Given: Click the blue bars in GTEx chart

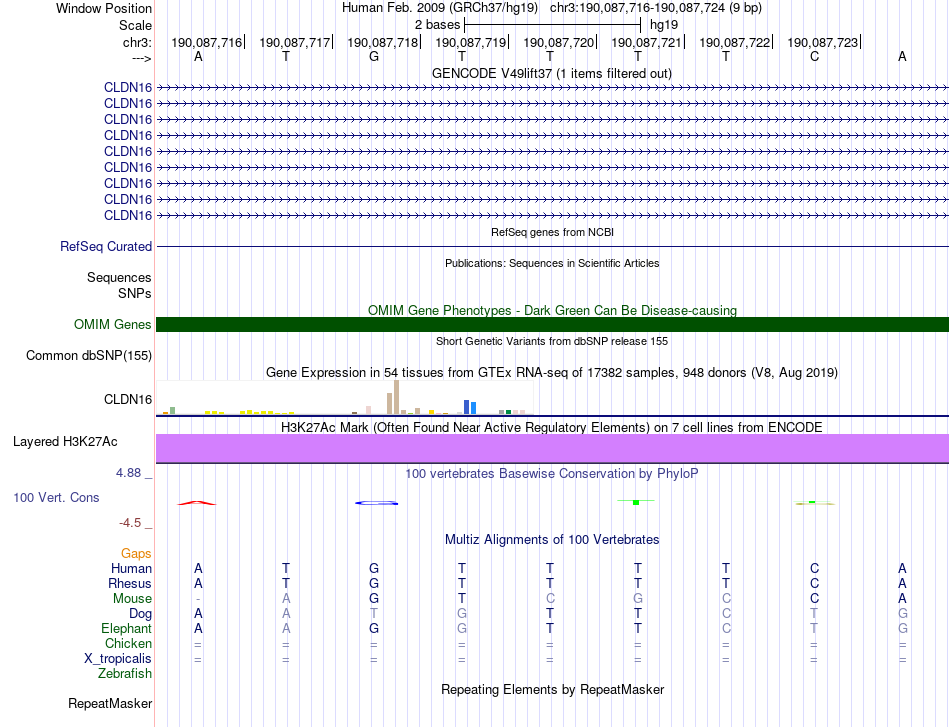Looking at the screenshot, I should coord(469,406).
